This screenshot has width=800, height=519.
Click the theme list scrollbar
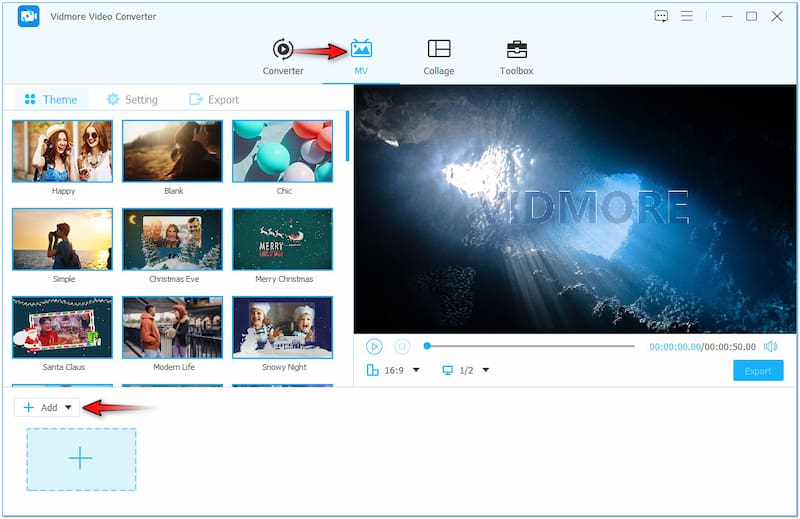[x=347, y=136]
